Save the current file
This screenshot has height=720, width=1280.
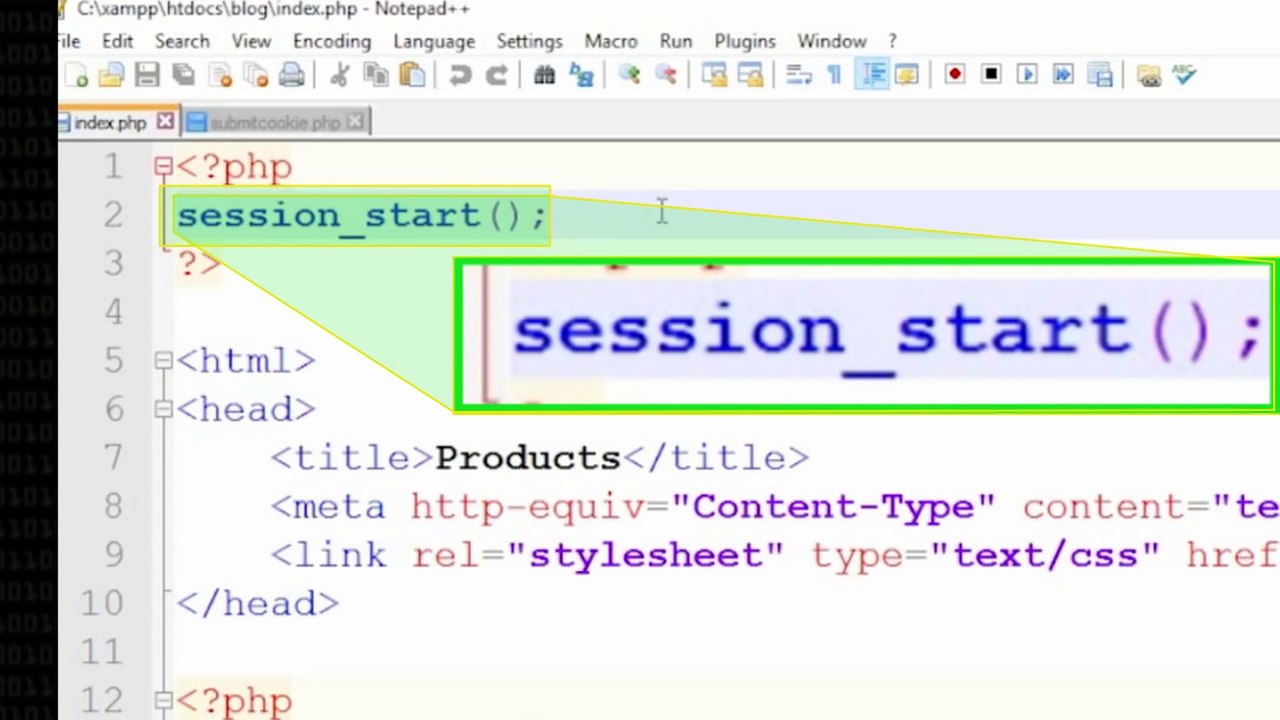point(147,75)
